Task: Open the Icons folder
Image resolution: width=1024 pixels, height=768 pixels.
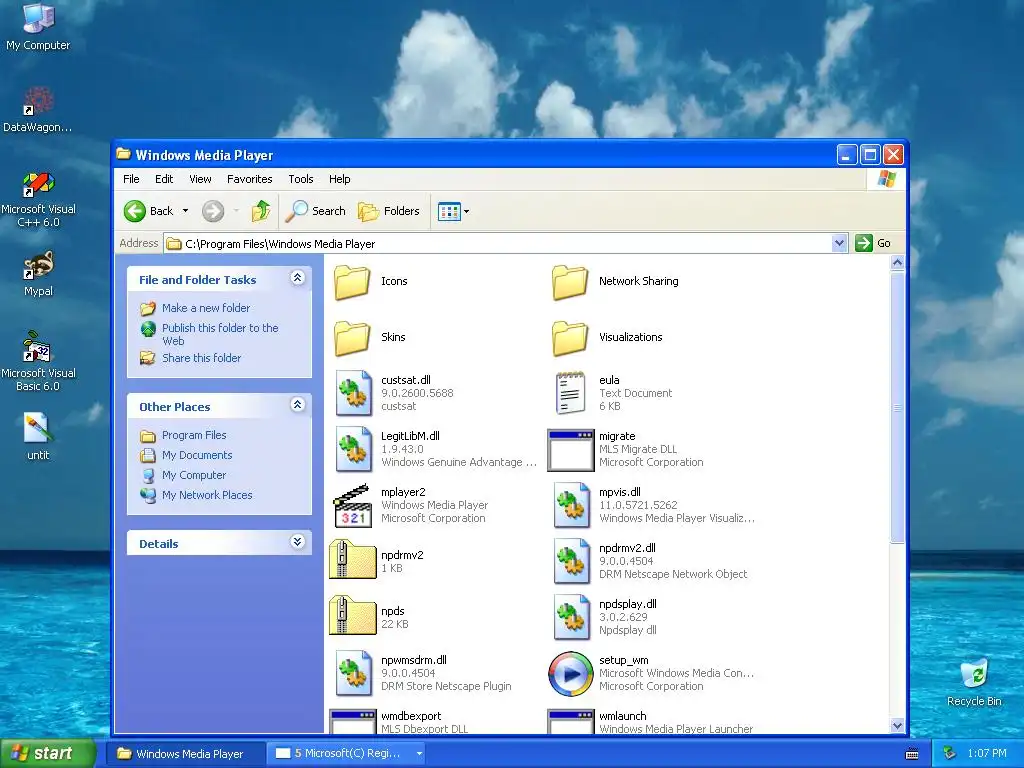Action: pos(353,281)
